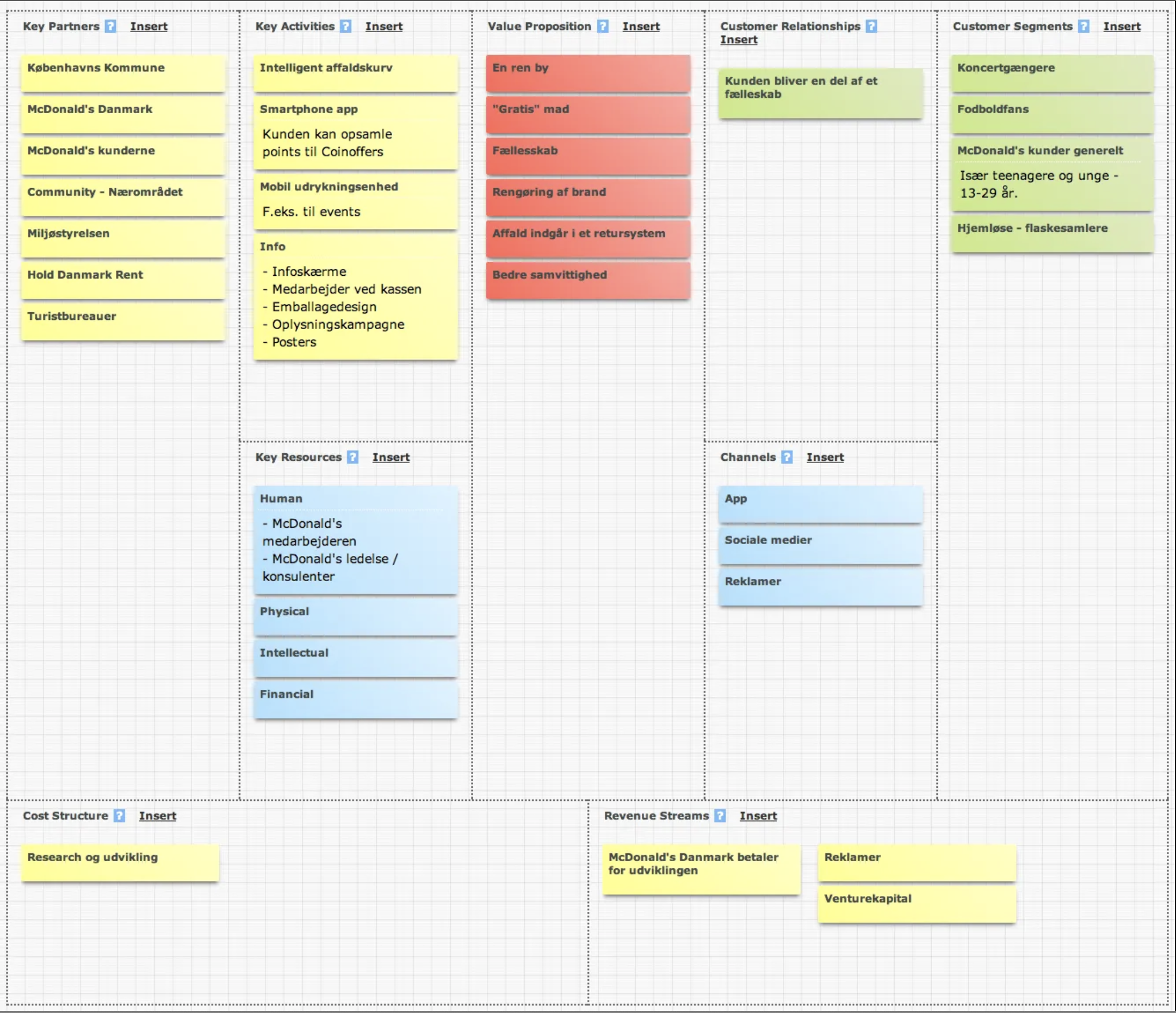Select the McDonald's kunderne note
1176x1013 pixels.
[123, 156]
